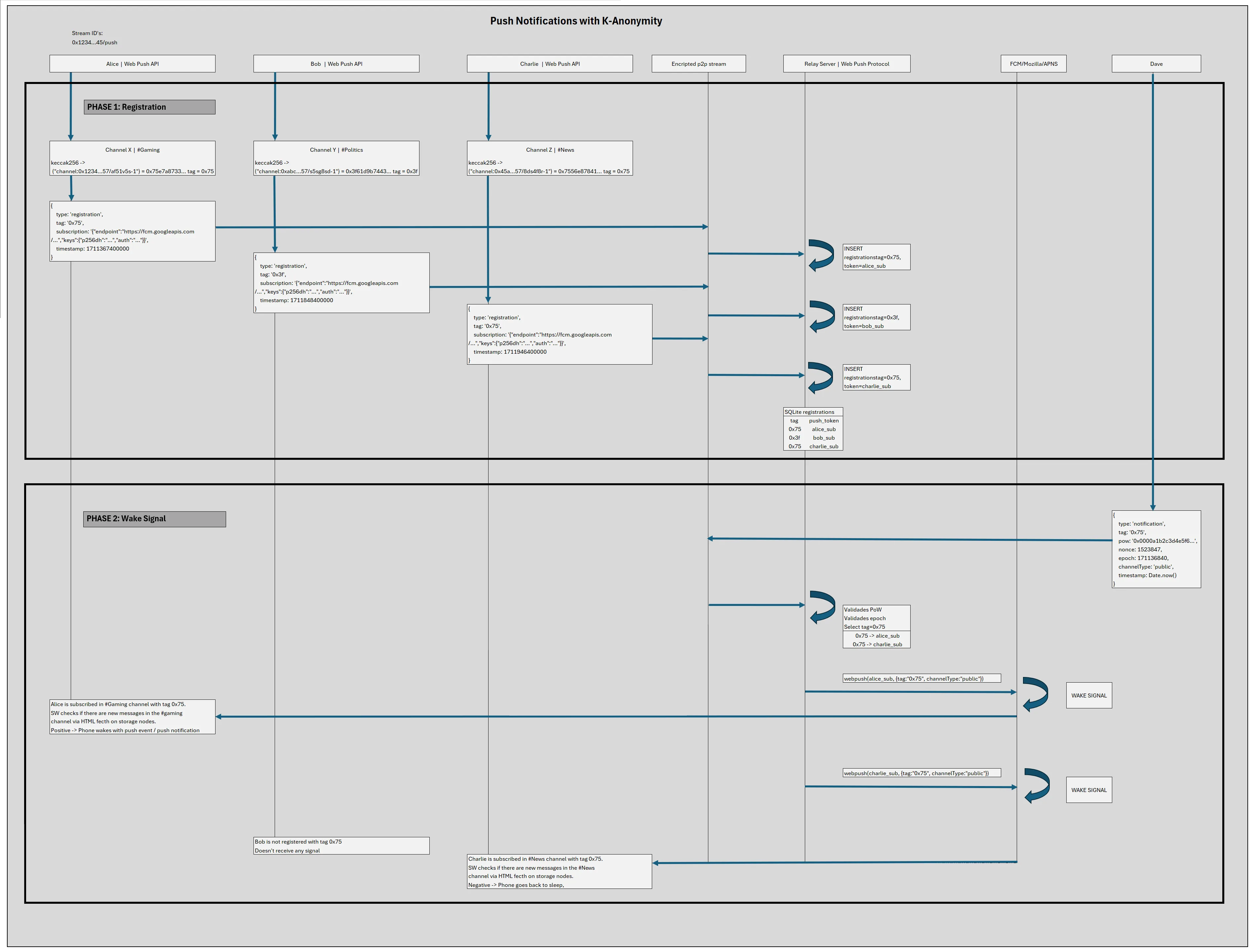Select the 'FCM/Mozilla/APNS' participant box
The width and height of the screenshot is (1258, 952).
1034,64
